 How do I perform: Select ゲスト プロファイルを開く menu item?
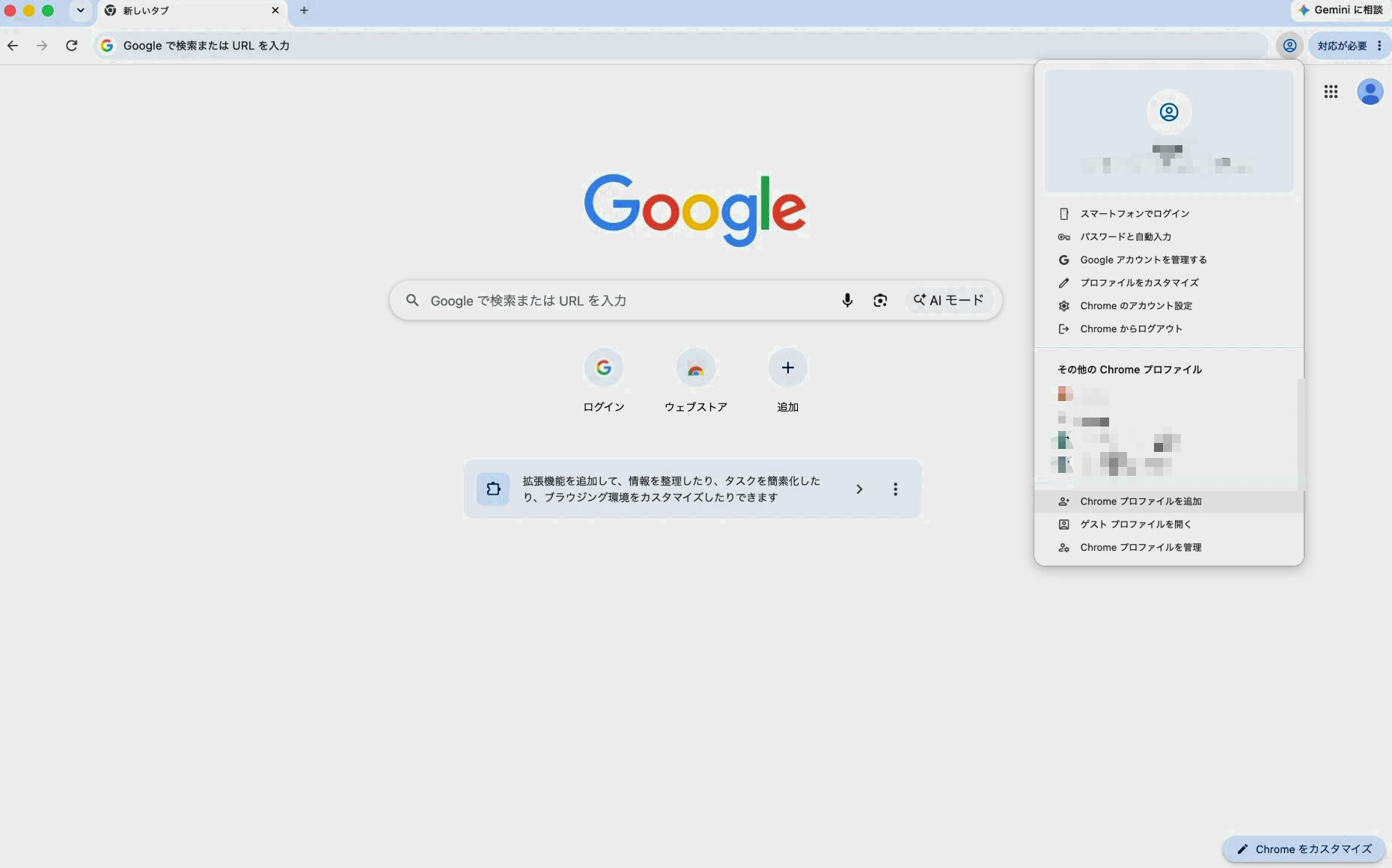point(1169,525)
